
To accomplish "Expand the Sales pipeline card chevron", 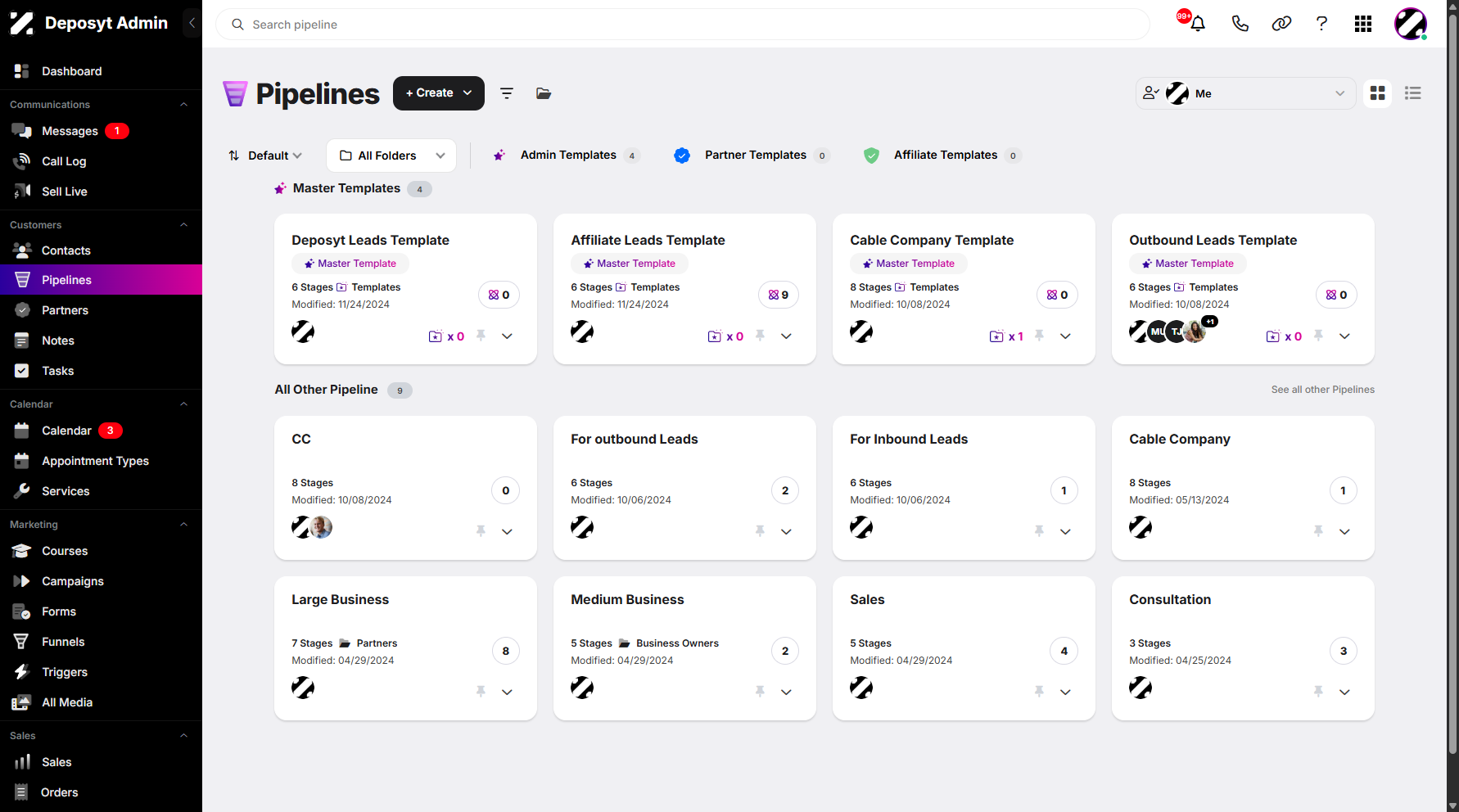I will click(x=1066, y=692).
